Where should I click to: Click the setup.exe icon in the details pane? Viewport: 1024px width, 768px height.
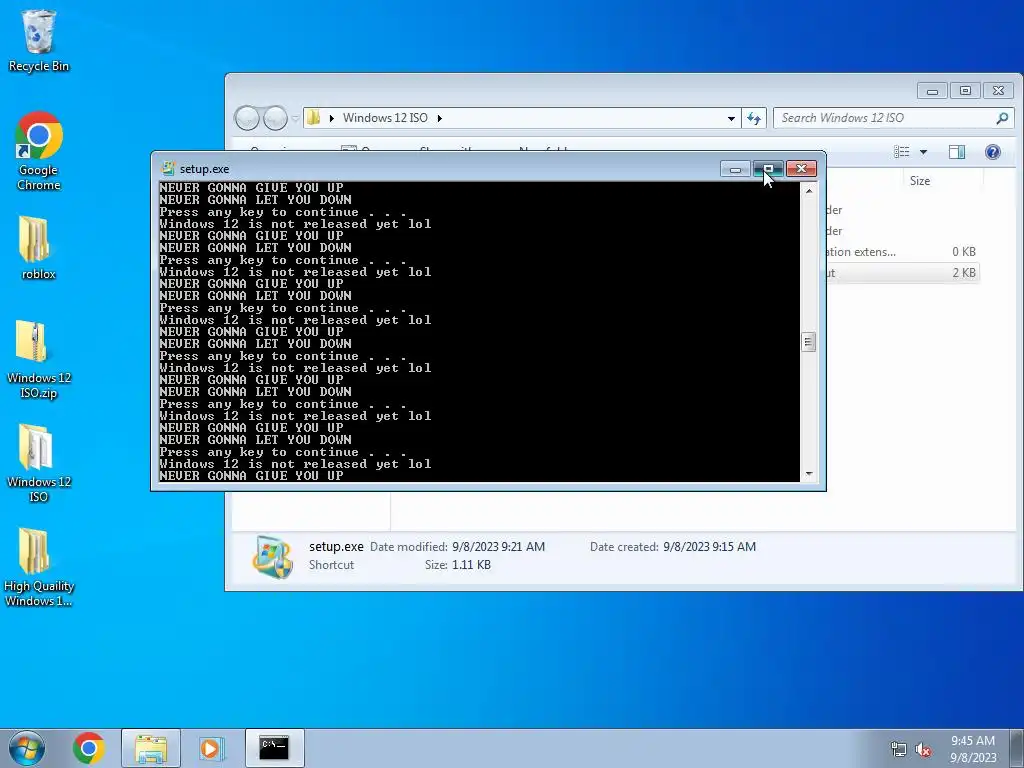tap(272, 556)
